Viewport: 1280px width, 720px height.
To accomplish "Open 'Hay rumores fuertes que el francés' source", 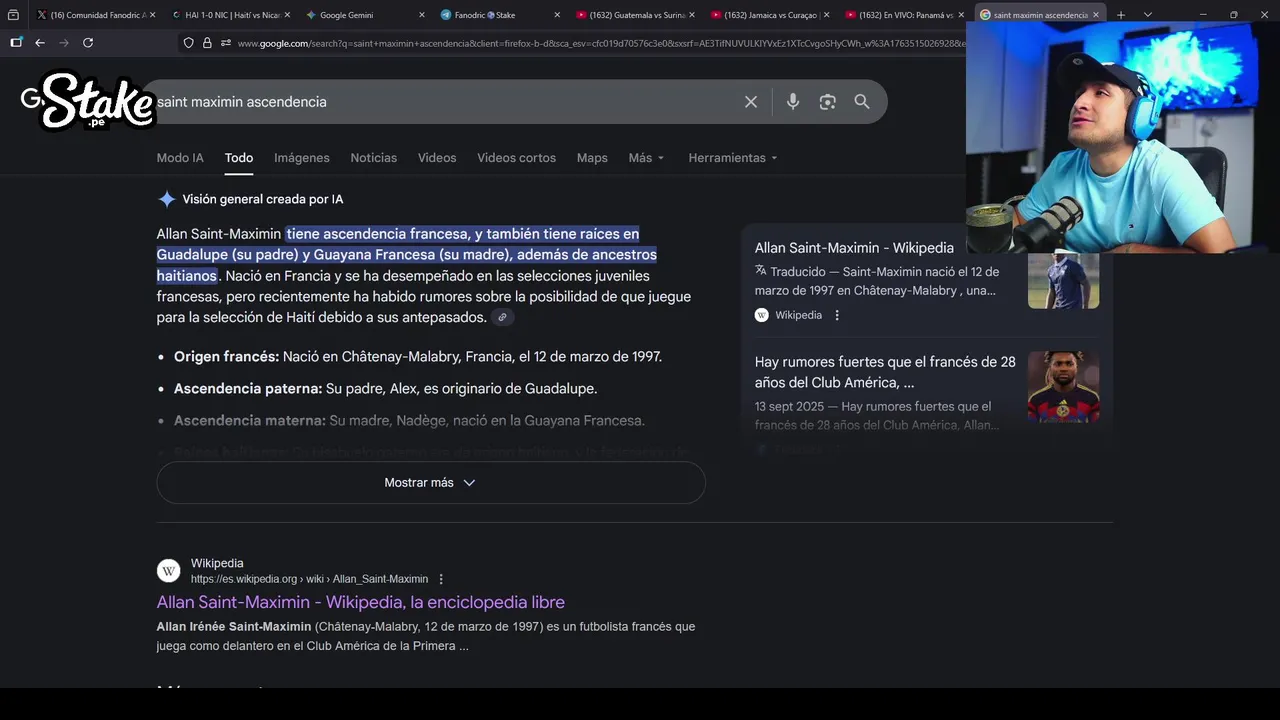I will pos(885,372).
